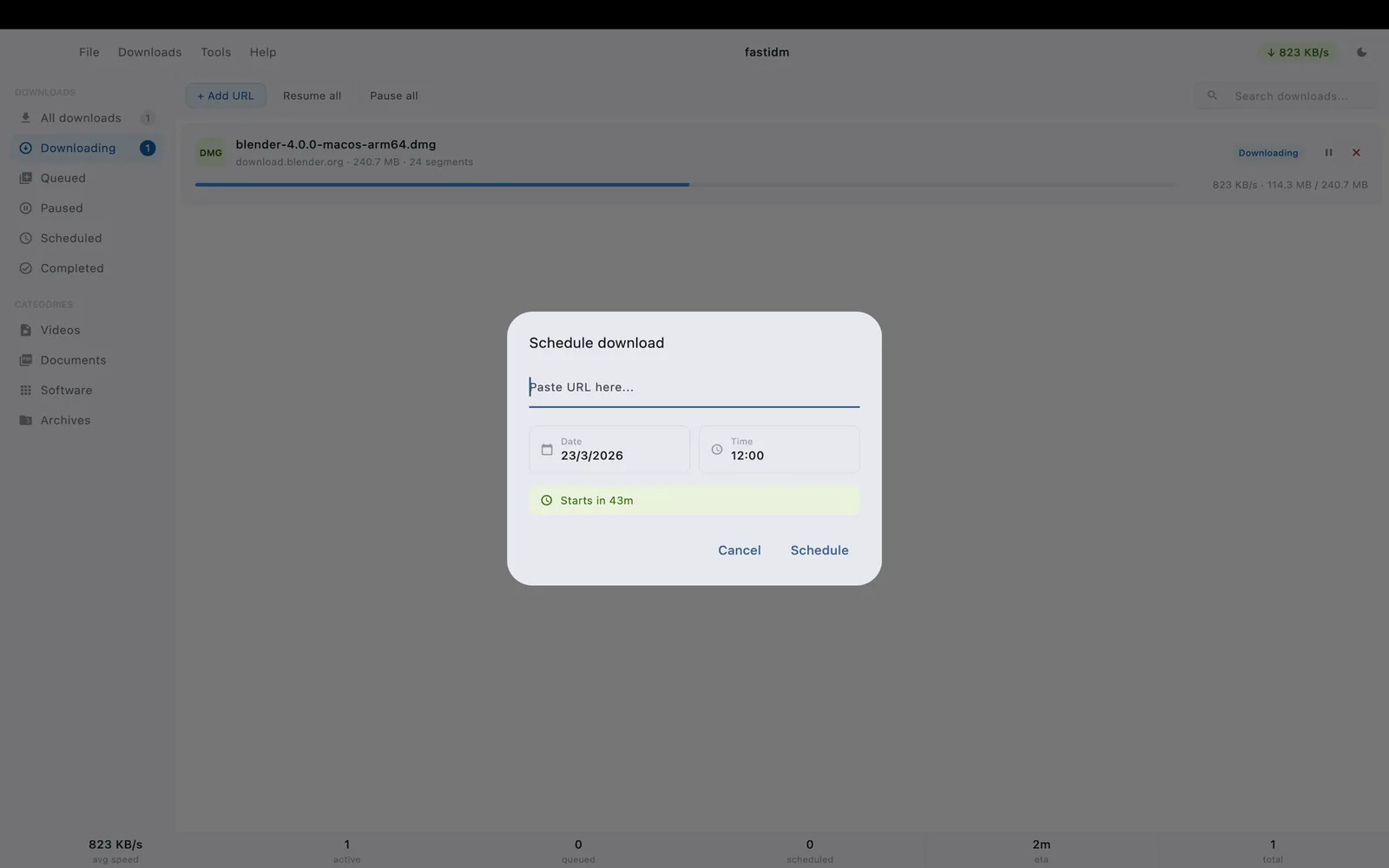Open the Downloads menu
Image resolution: width=1389 pixels, height=868 pixels.
coord(149,52)
